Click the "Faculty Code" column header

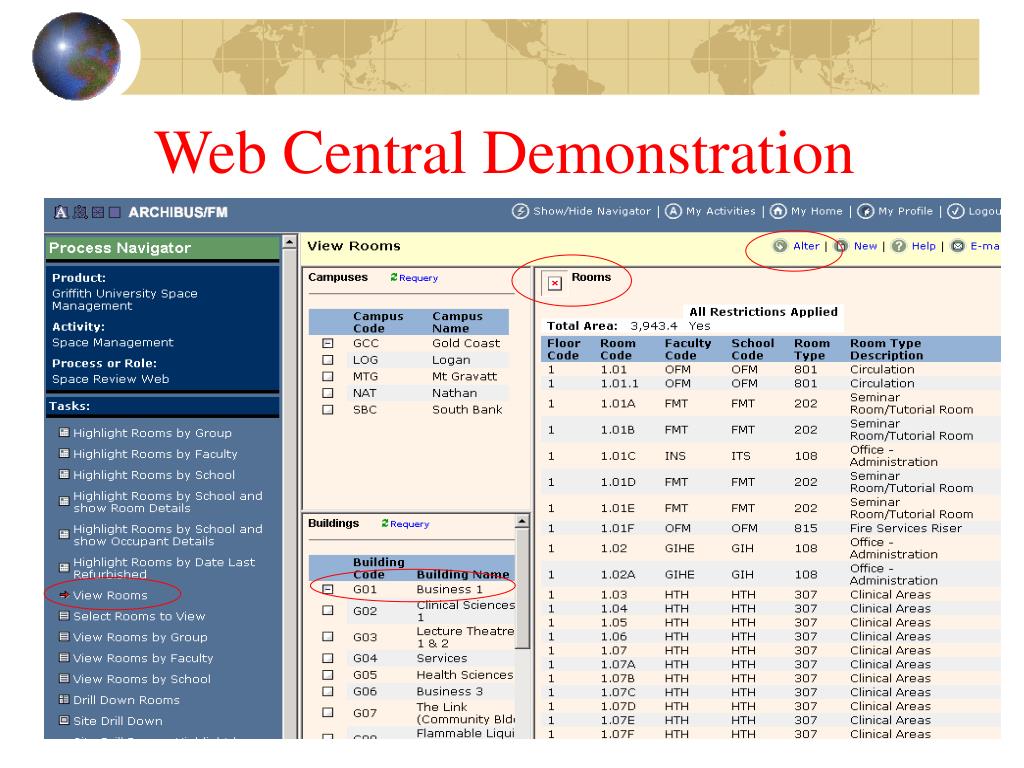tap(688, 349)
